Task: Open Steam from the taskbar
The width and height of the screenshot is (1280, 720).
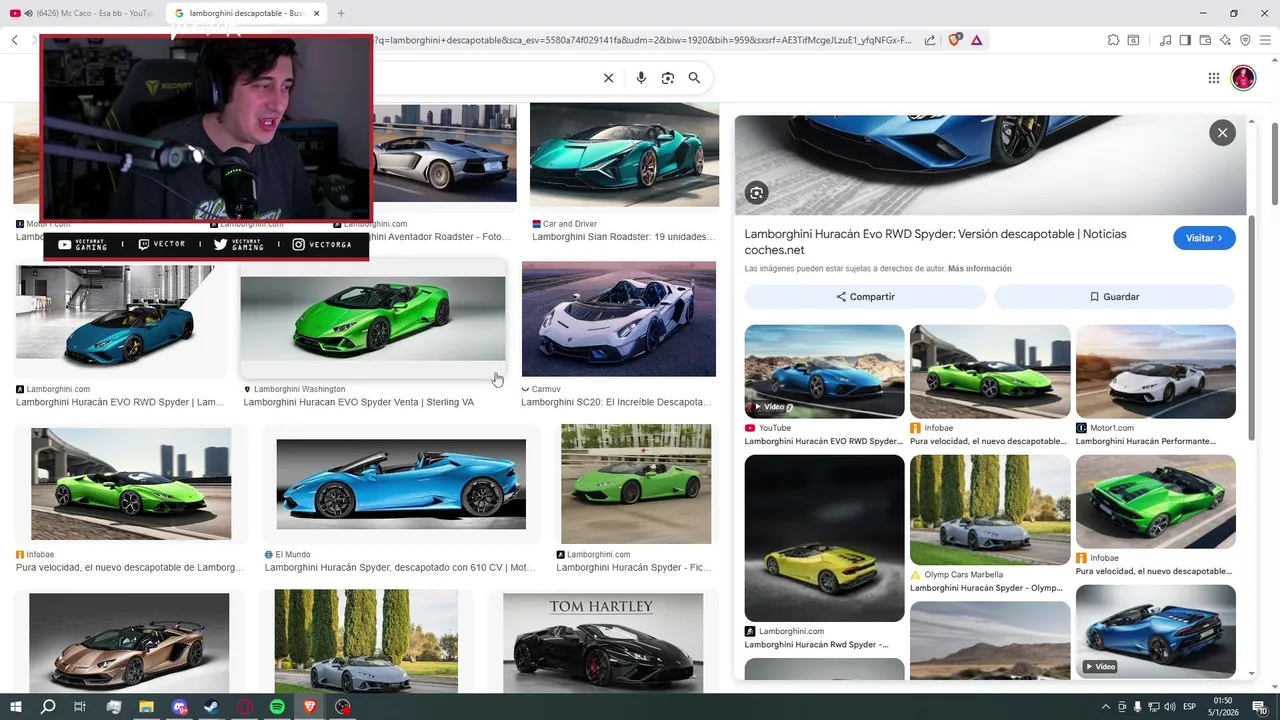Action: (x=212, y=707)
